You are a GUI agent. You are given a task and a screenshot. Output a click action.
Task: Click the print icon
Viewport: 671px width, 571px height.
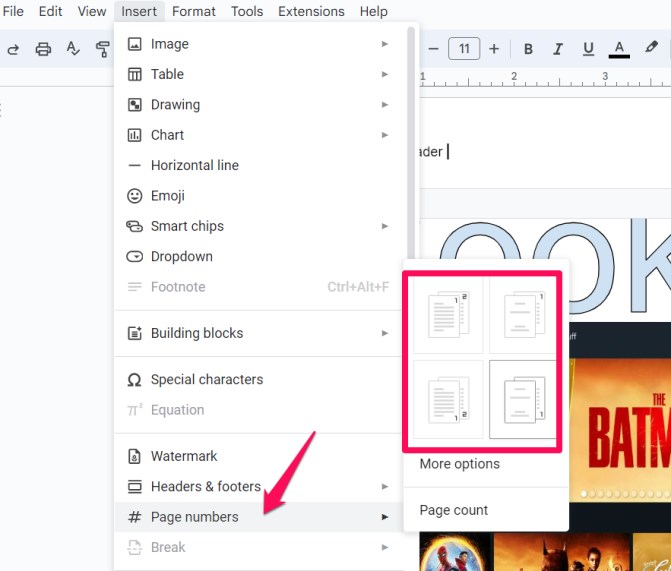click(43, 50)
